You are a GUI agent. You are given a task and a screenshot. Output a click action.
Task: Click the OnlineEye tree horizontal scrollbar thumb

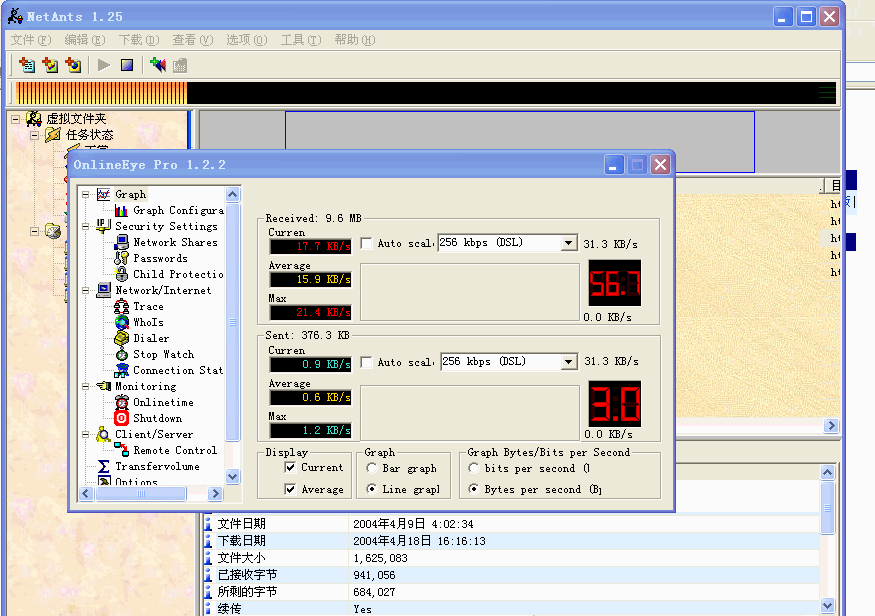click(141, 493)
